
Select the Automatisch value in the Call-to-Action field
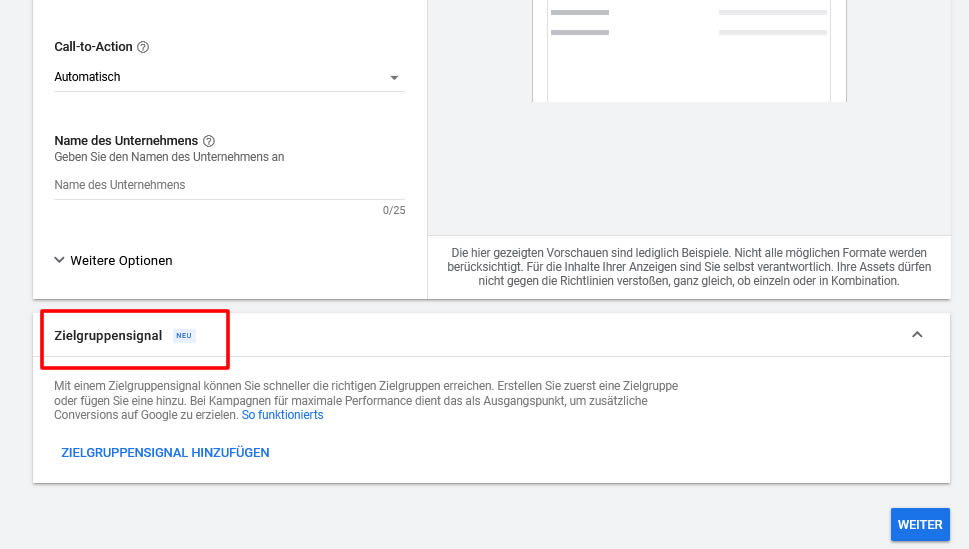[87, 77]
